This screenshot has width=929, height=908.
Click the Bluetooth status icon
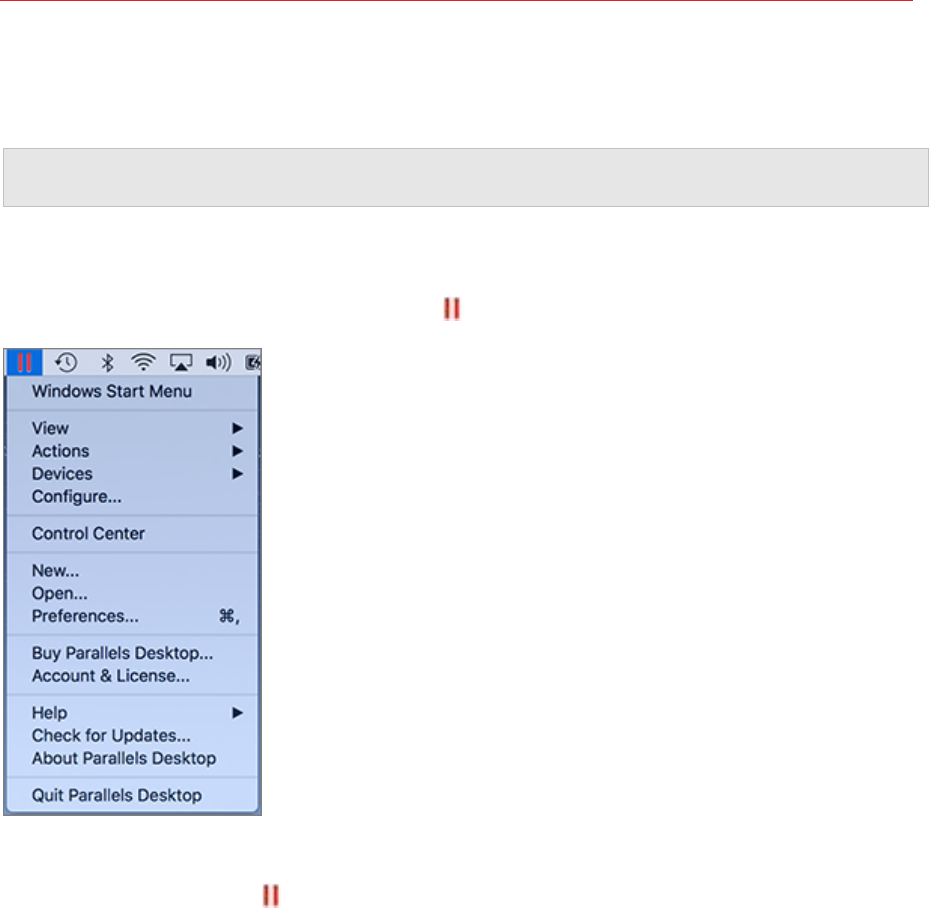(107, 362)
